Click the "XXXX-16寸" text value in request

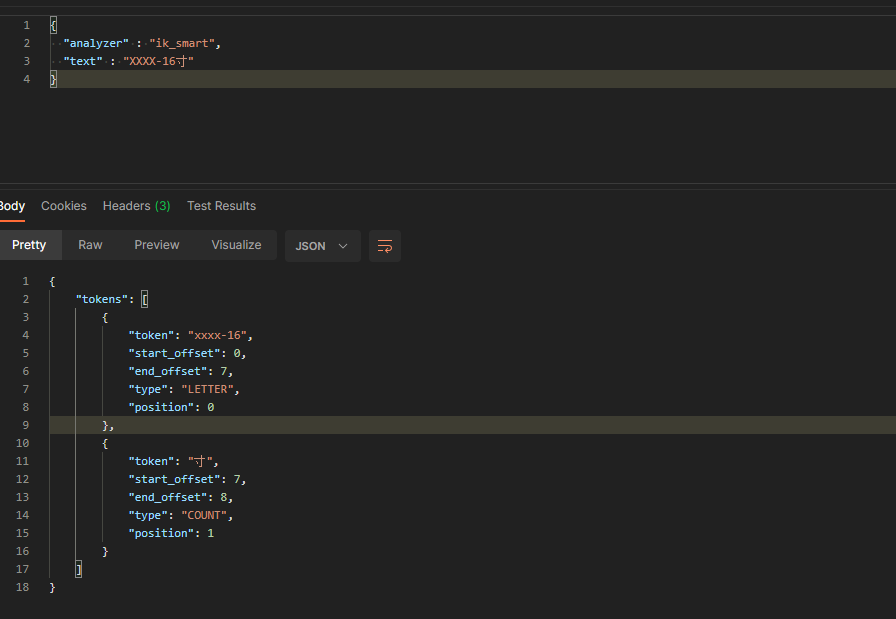158,61
